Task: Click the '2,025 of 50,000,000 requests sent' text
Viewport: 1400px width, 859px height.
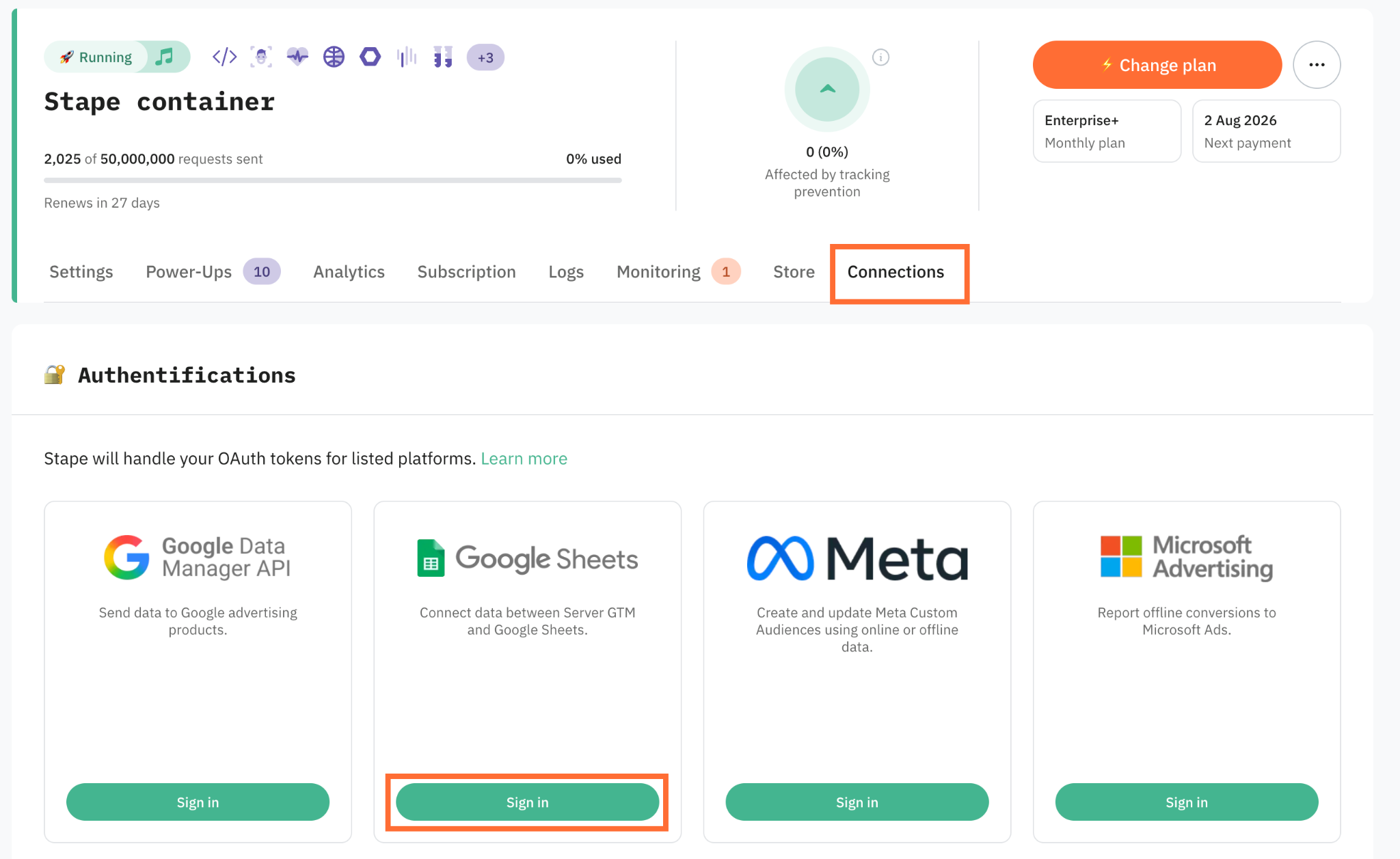Action: 153,159
